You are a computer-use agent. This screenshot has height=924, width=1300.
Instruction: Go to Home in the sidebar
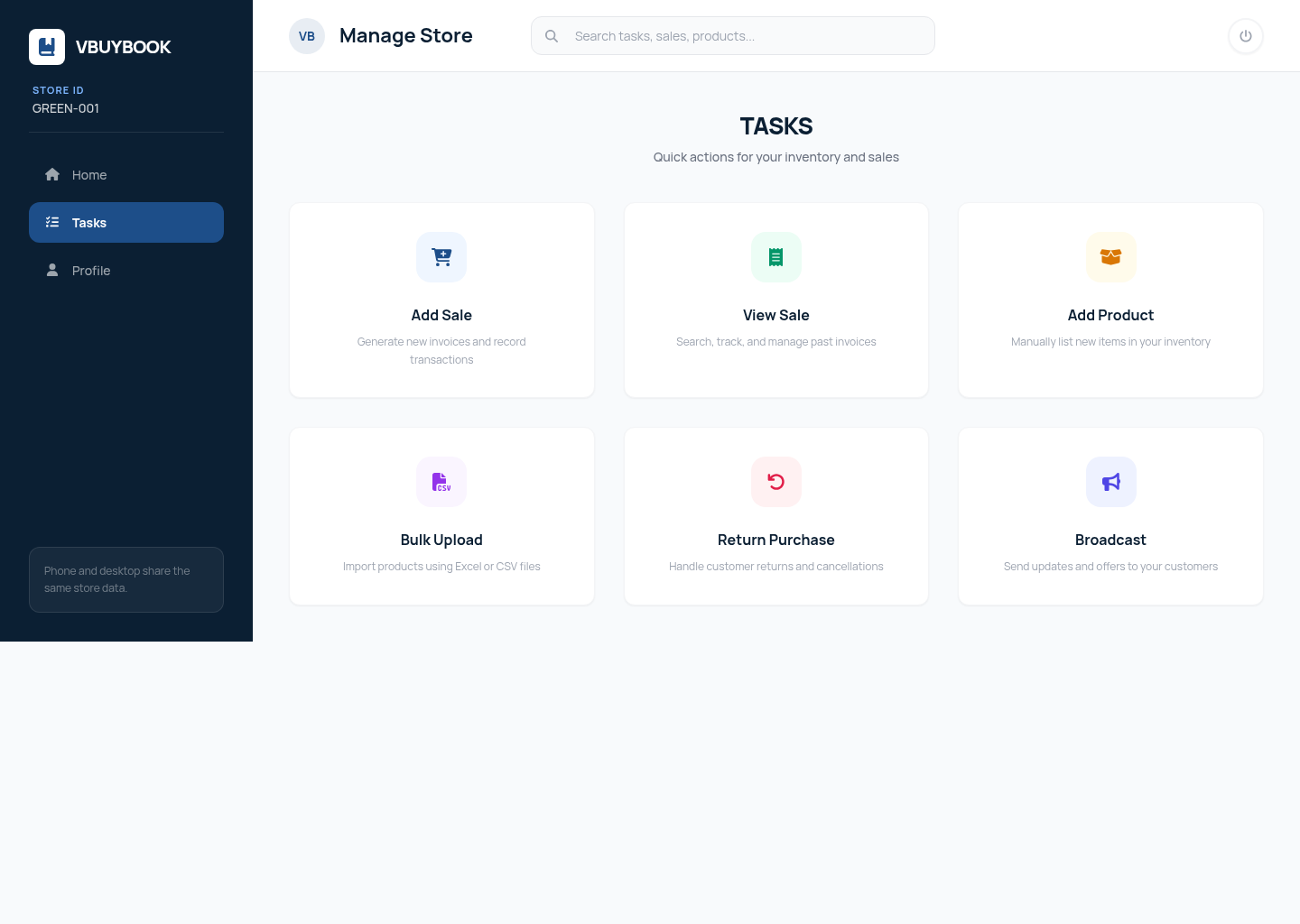pos(126,175)
